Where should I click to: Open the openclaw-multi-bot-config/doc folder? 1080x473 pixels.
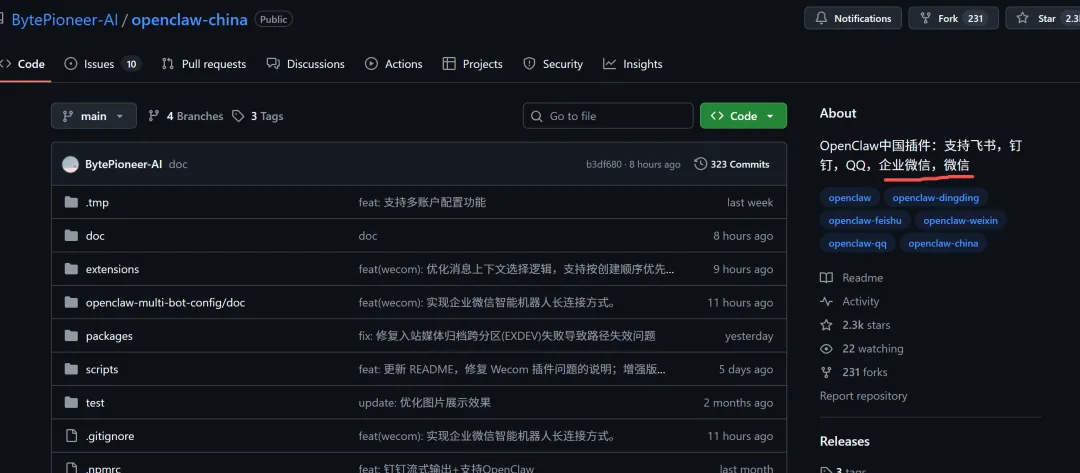tap(165, 302)
